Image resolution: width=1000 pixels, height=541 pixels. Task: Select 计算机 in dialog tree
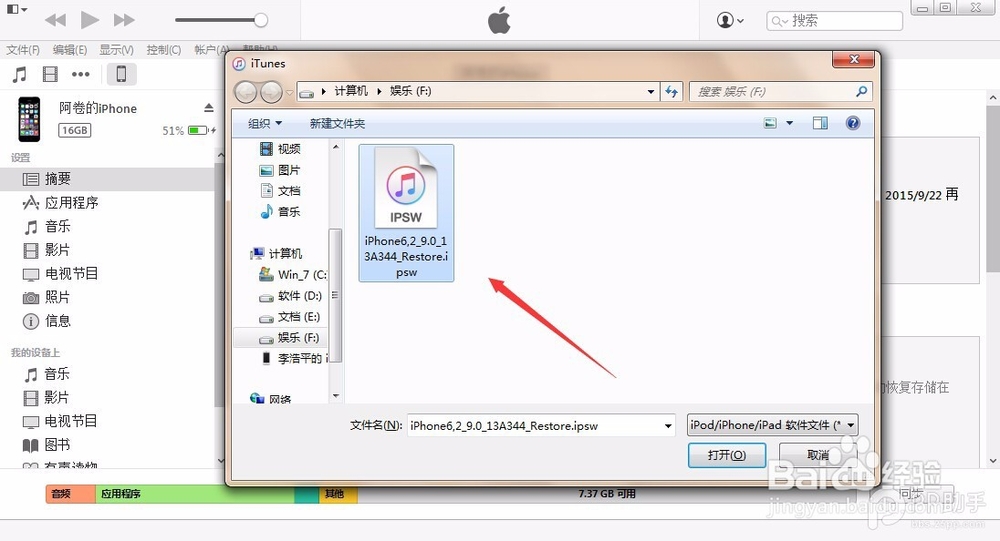pyautogui.click(x=277, y=253)
